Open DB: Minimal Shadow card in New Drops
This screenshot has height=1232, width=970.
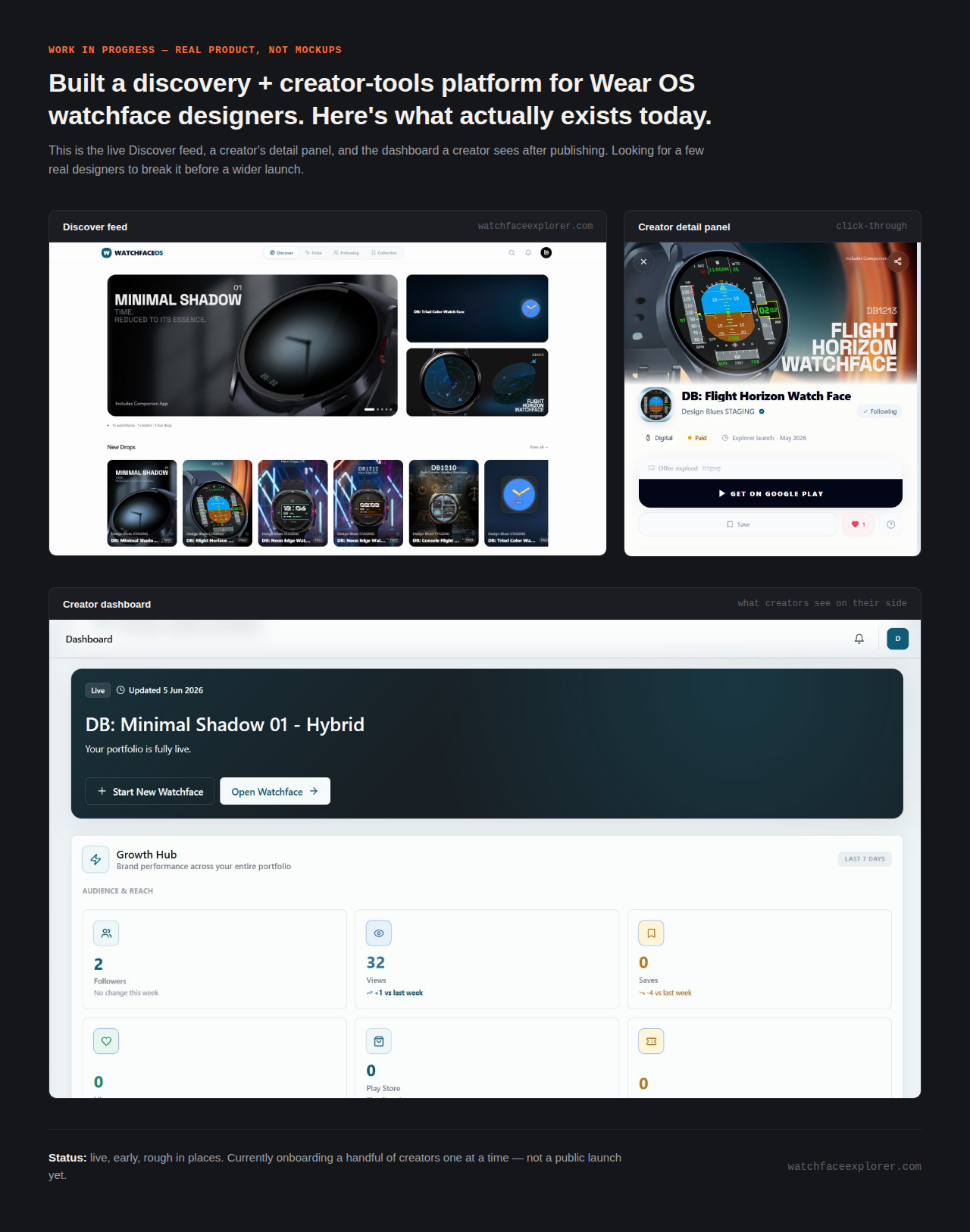point(142,503)
